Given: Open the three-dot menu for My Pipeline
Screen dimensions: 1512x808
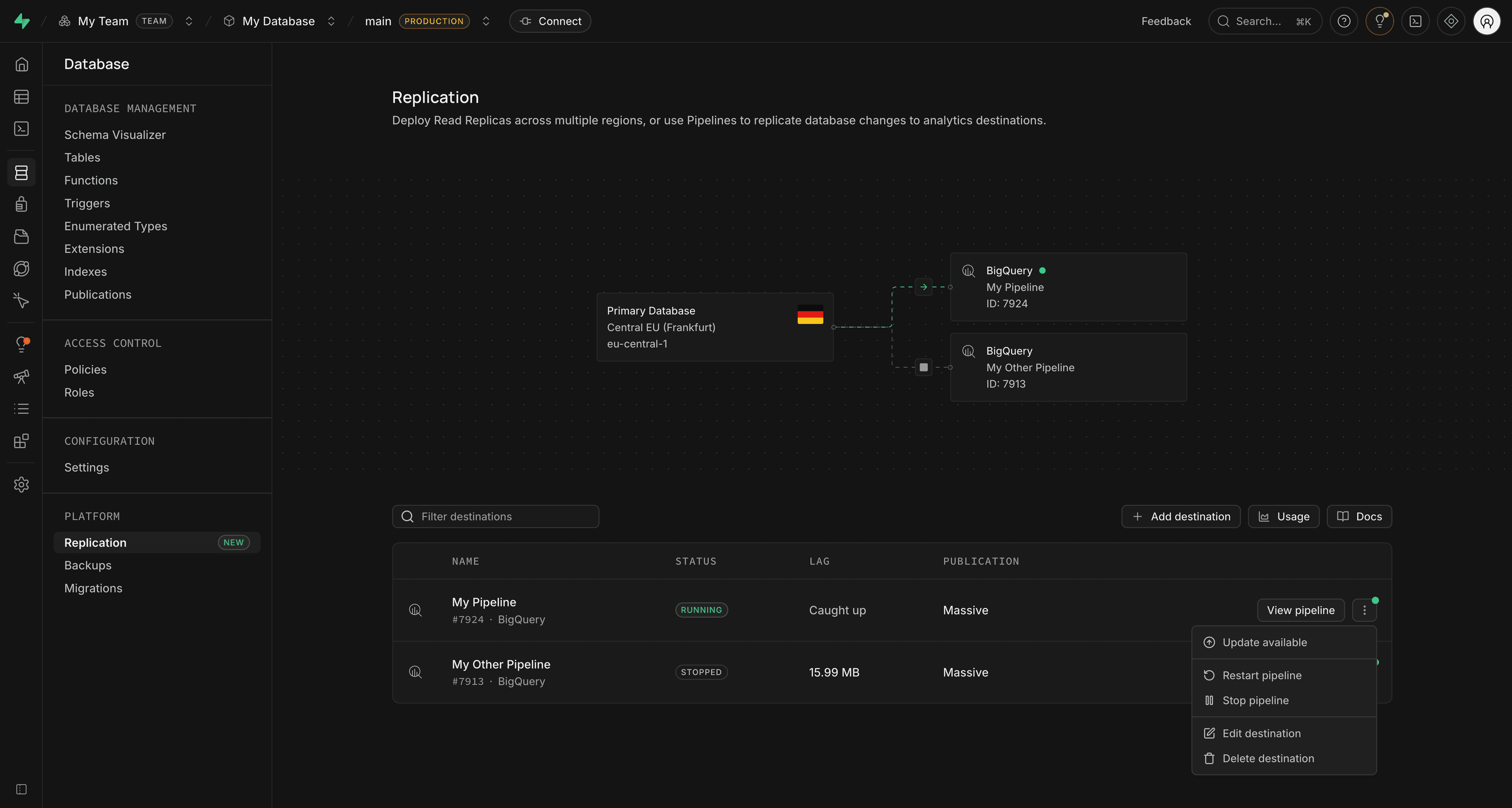Looking at the screenshot, I should click(1364, 610).
